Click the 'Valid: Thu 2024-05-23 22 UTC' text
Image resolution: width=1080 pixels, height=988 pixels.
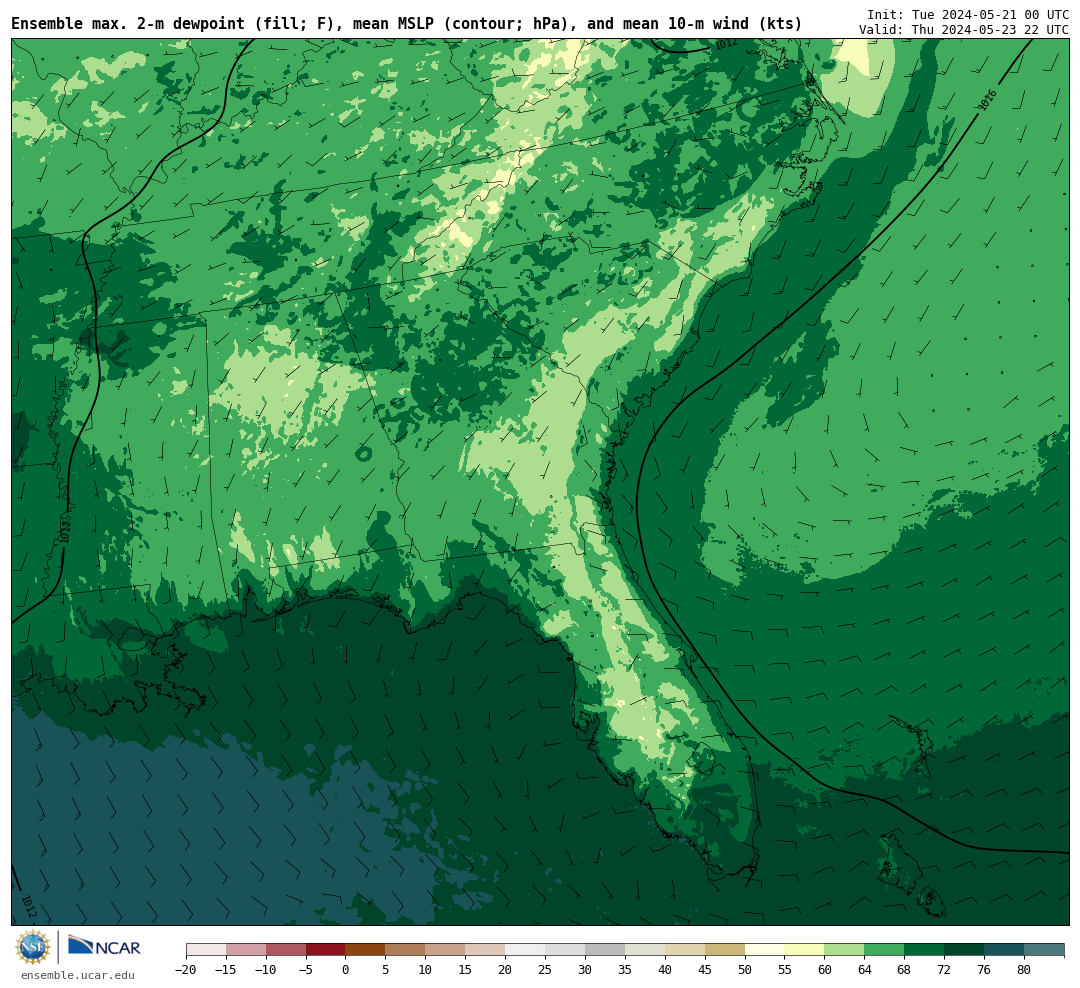pyautogui.click(x=964, y=30)
